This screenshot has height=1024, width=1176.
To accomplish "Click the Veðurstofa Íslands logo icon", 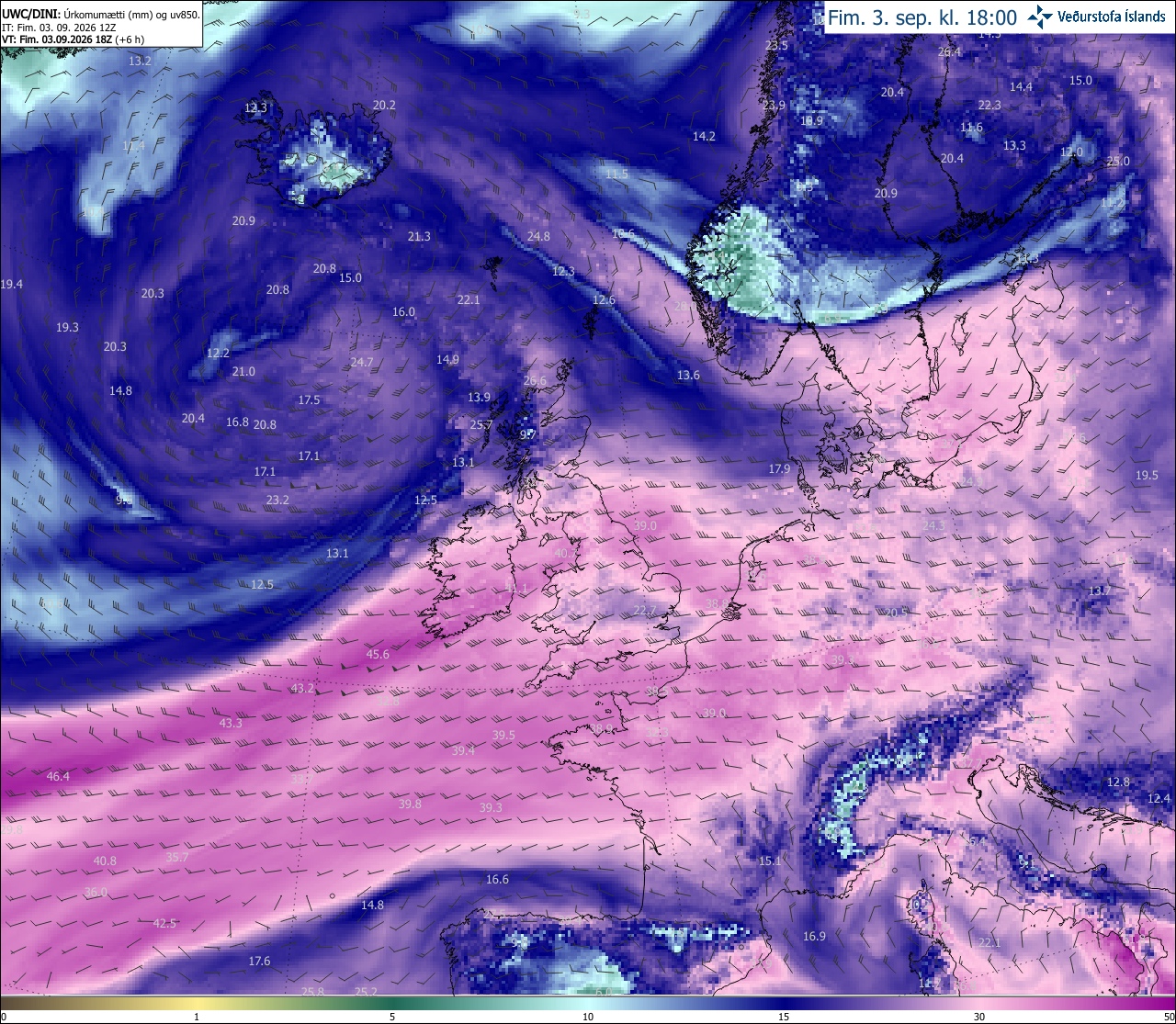I will [1040, 17].
